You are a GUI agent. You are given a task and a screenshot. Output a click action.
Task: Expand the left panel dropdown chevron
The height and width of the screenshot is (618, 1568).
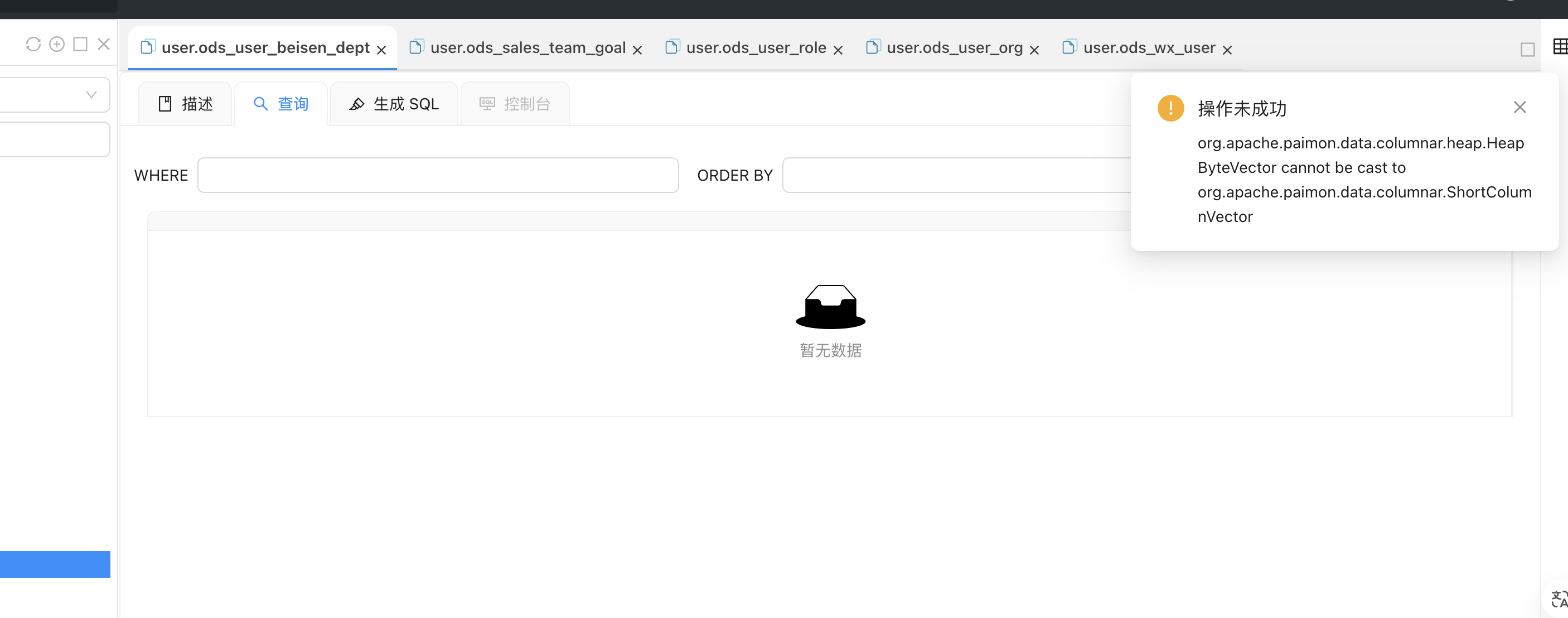pyautogui.click(x=91, y=95)
